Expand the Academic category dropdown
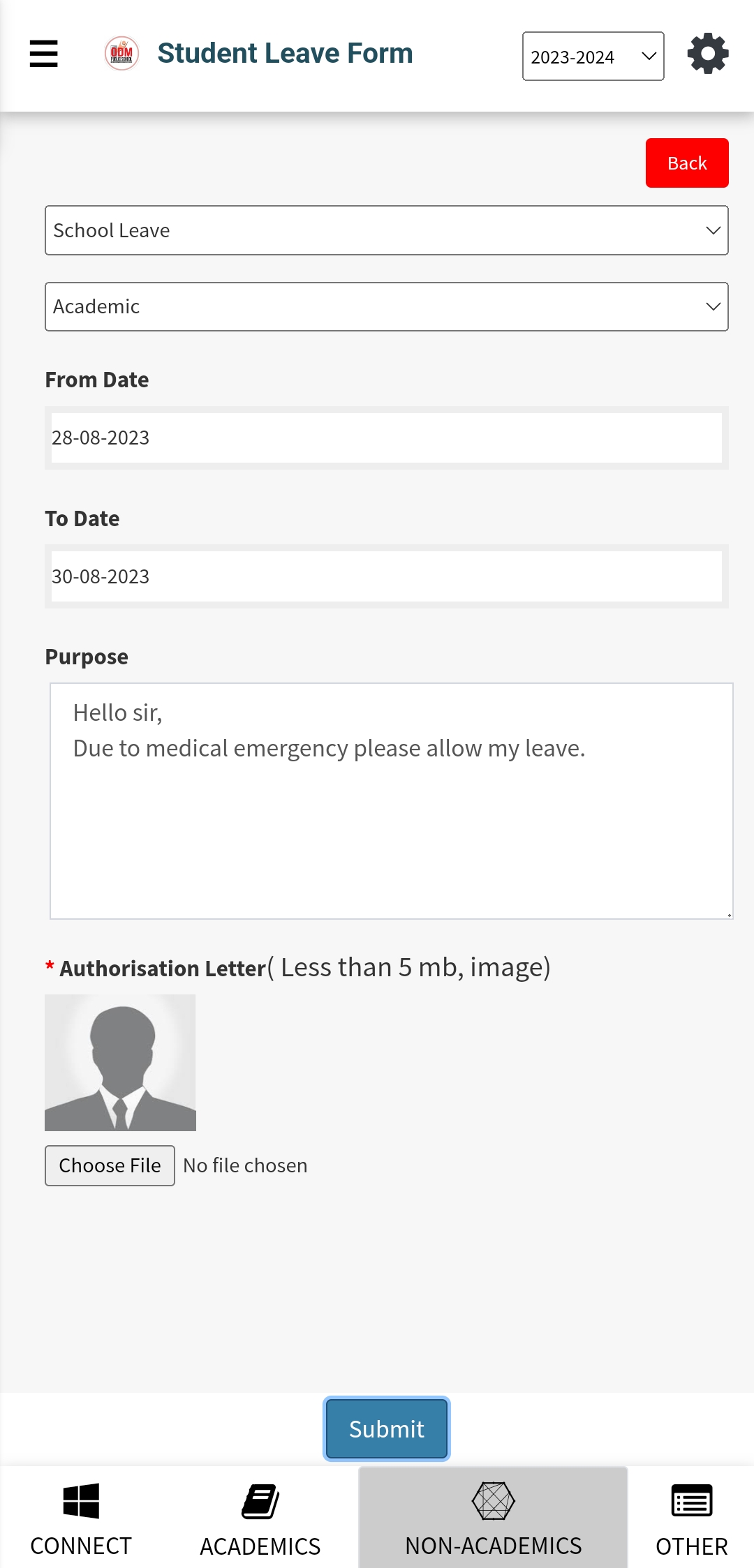The width and height of the screenshot is (754, 1568). [386, 306]
